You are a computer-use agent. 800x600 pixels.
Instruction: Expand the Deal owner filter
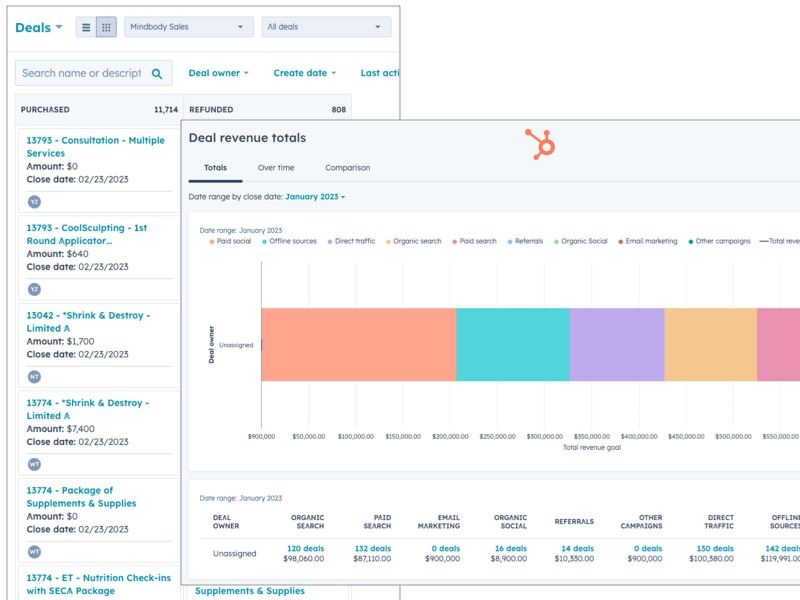(x=218, y=73)
